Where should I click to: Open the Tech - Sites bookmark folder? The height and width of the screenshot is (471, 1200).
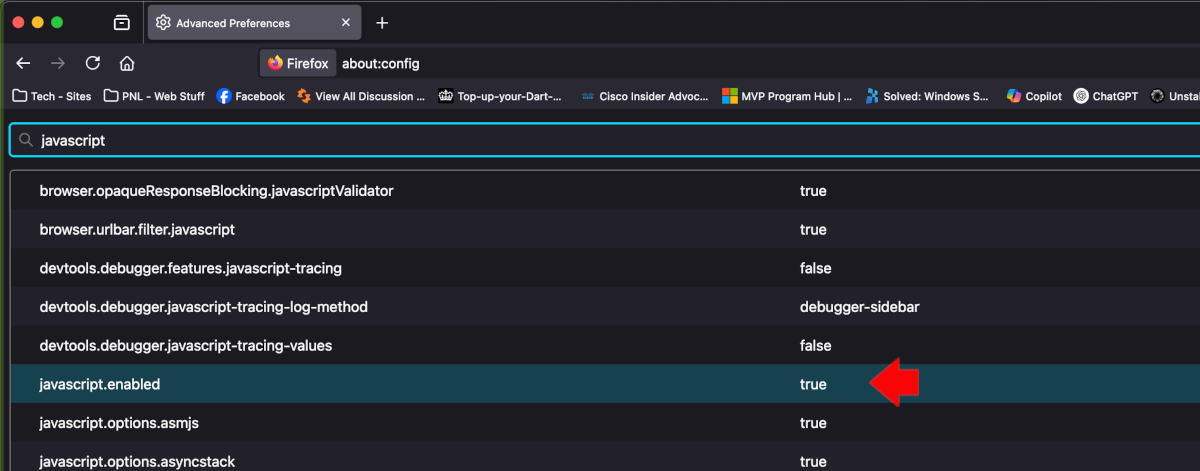(x=52, y=96)
